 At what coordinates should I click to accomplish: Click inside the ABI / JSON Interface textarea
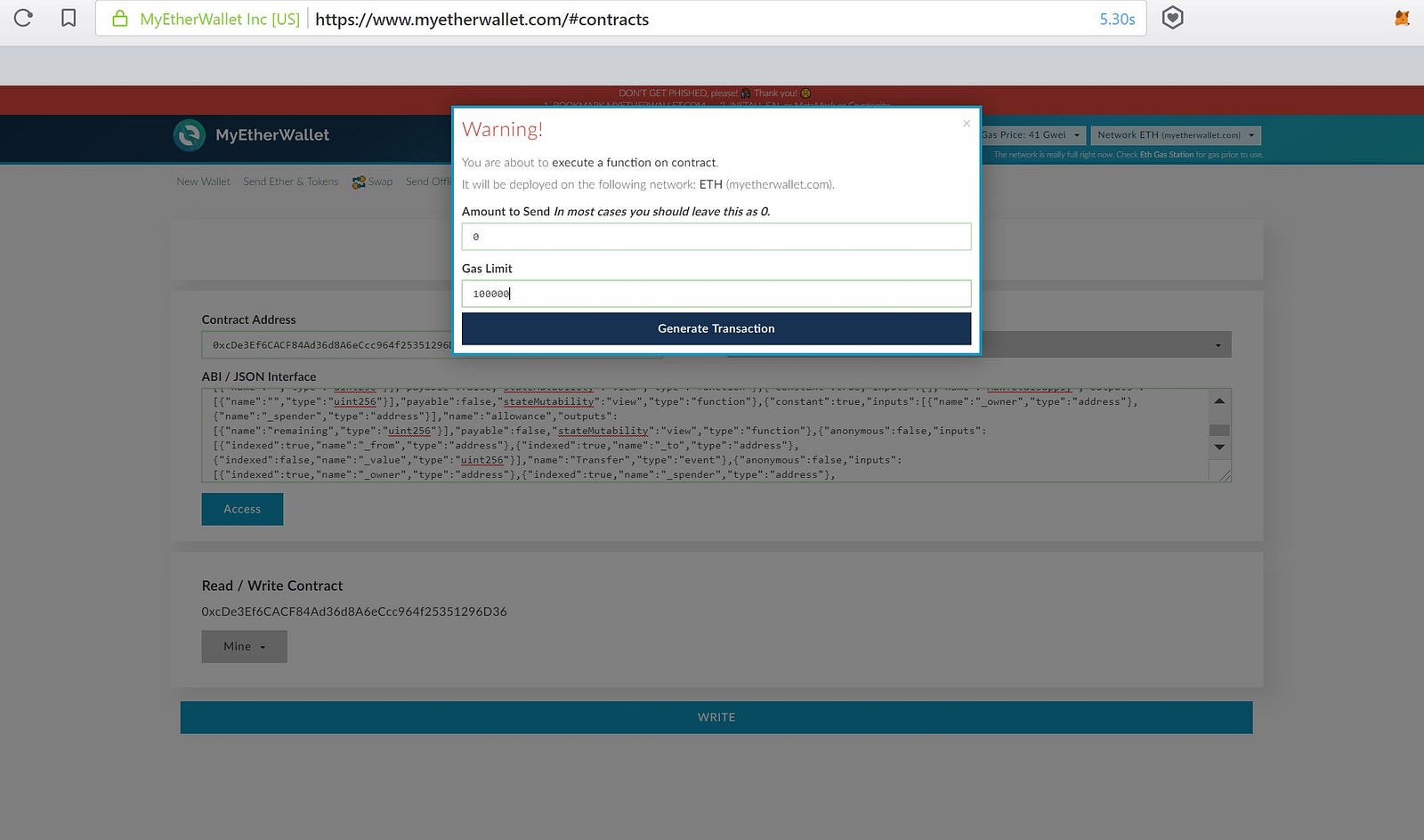[705, 435]
